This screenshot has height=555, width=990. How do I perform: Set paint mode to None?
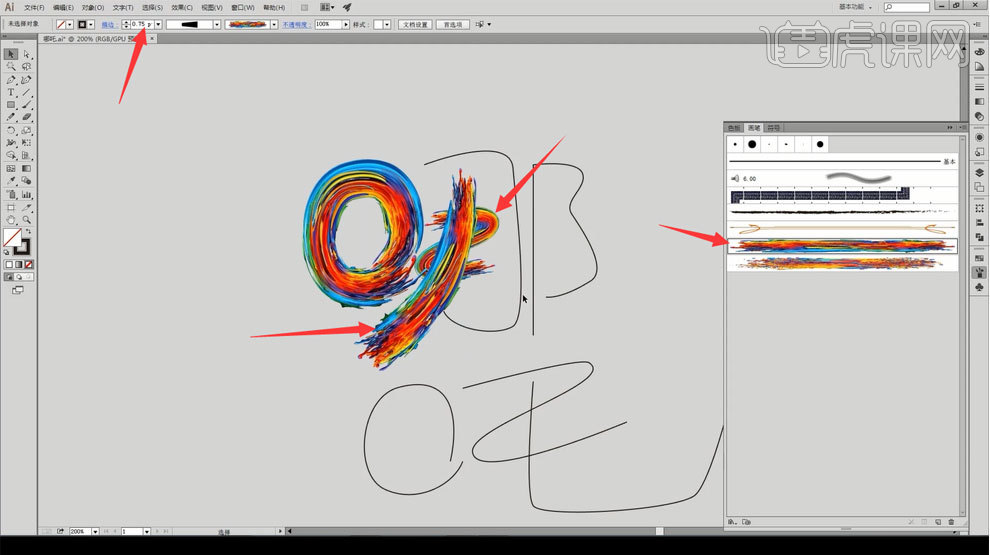(28, 265)
